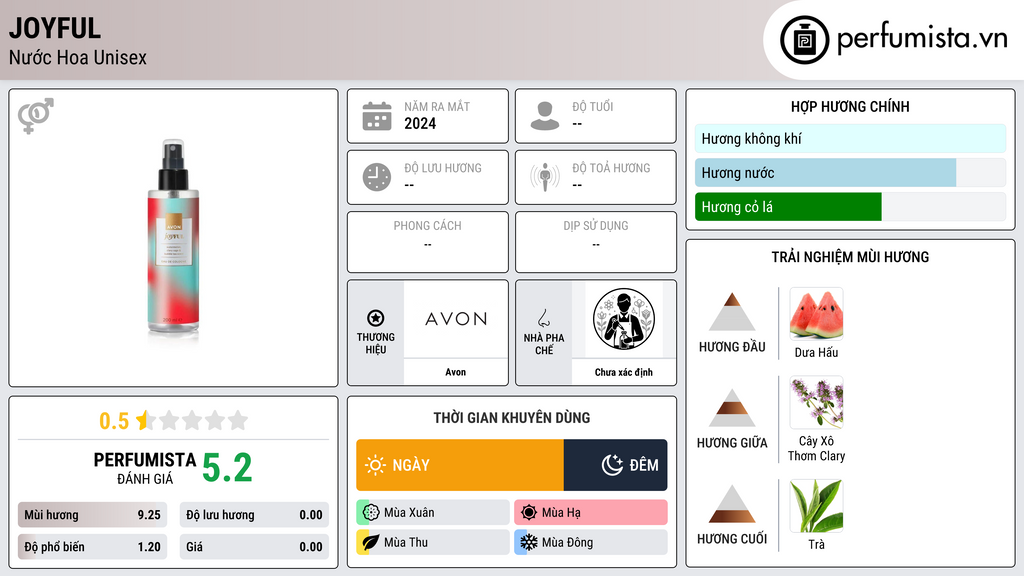Image resolution: width=1024 pixels, height=576 pixels.
Task: Click the radiating figure icon for Độ Toả Hương
Action: (545, 177)
